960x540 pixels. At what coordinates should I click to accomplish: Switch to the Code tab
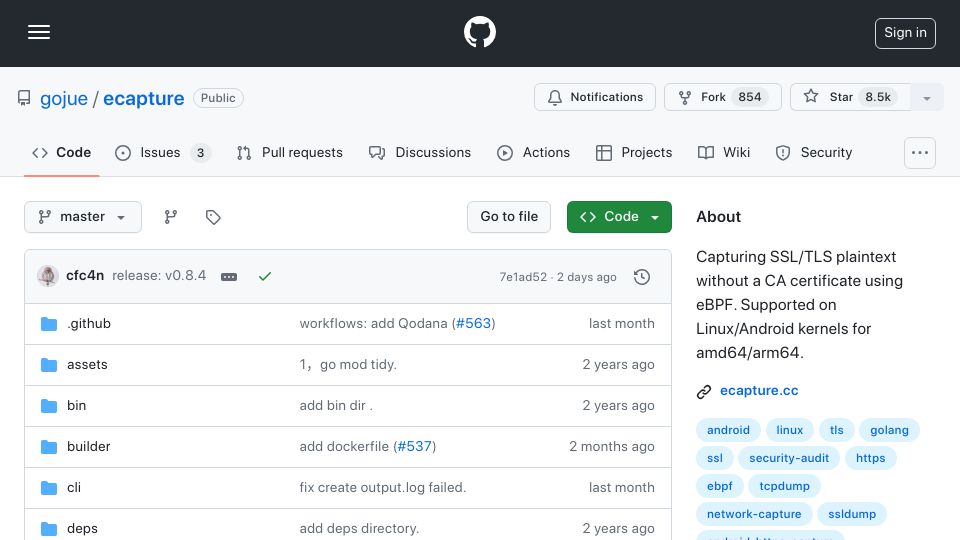click(61, 152)
